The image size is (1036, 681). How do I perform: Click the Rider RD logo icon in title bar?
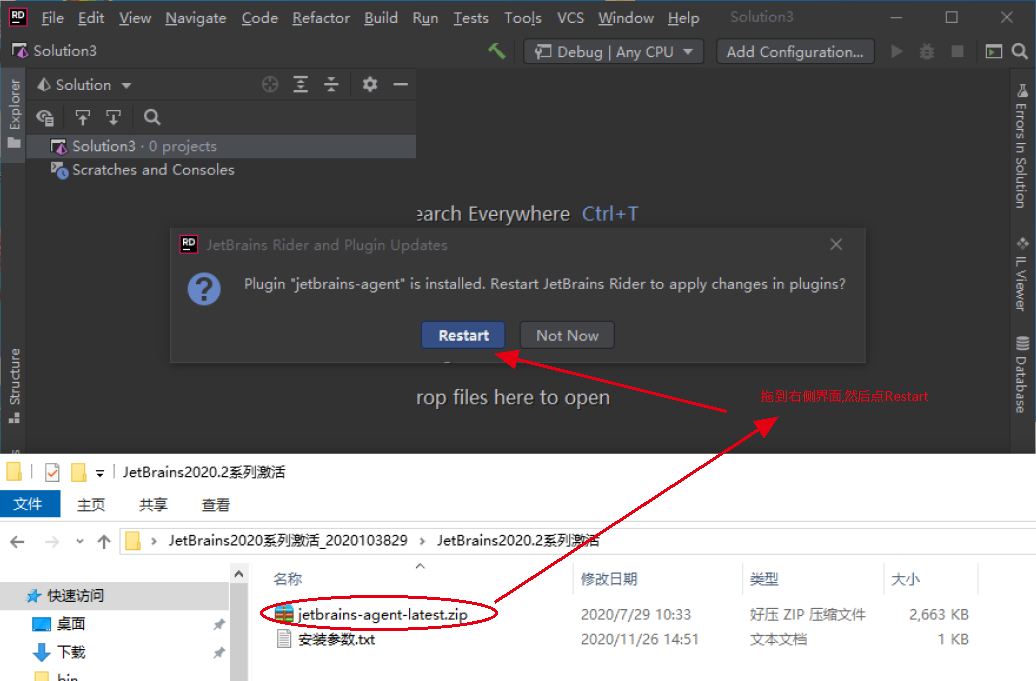point(18,17)
